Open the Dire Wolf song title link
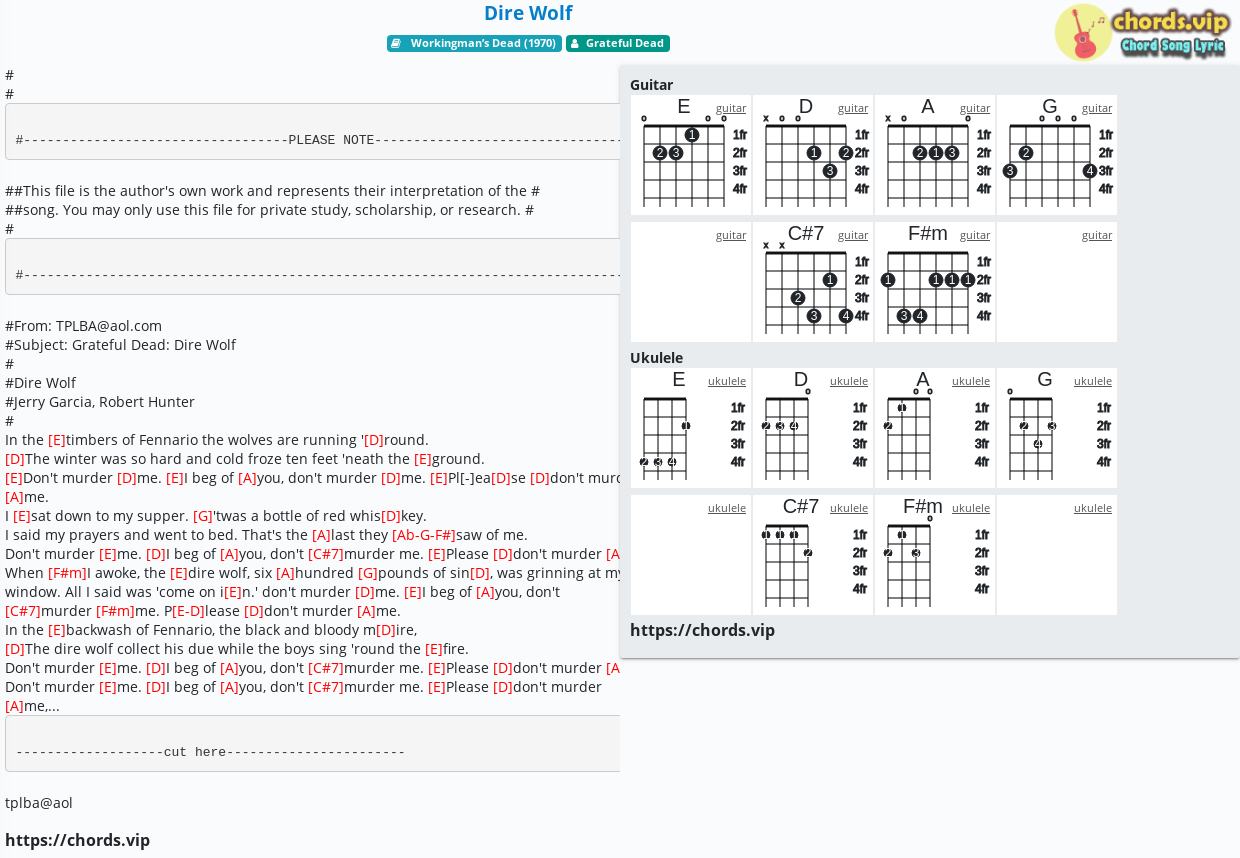Image resolution: width=1240 pixels, height=858 pixels. click(528, 13)
